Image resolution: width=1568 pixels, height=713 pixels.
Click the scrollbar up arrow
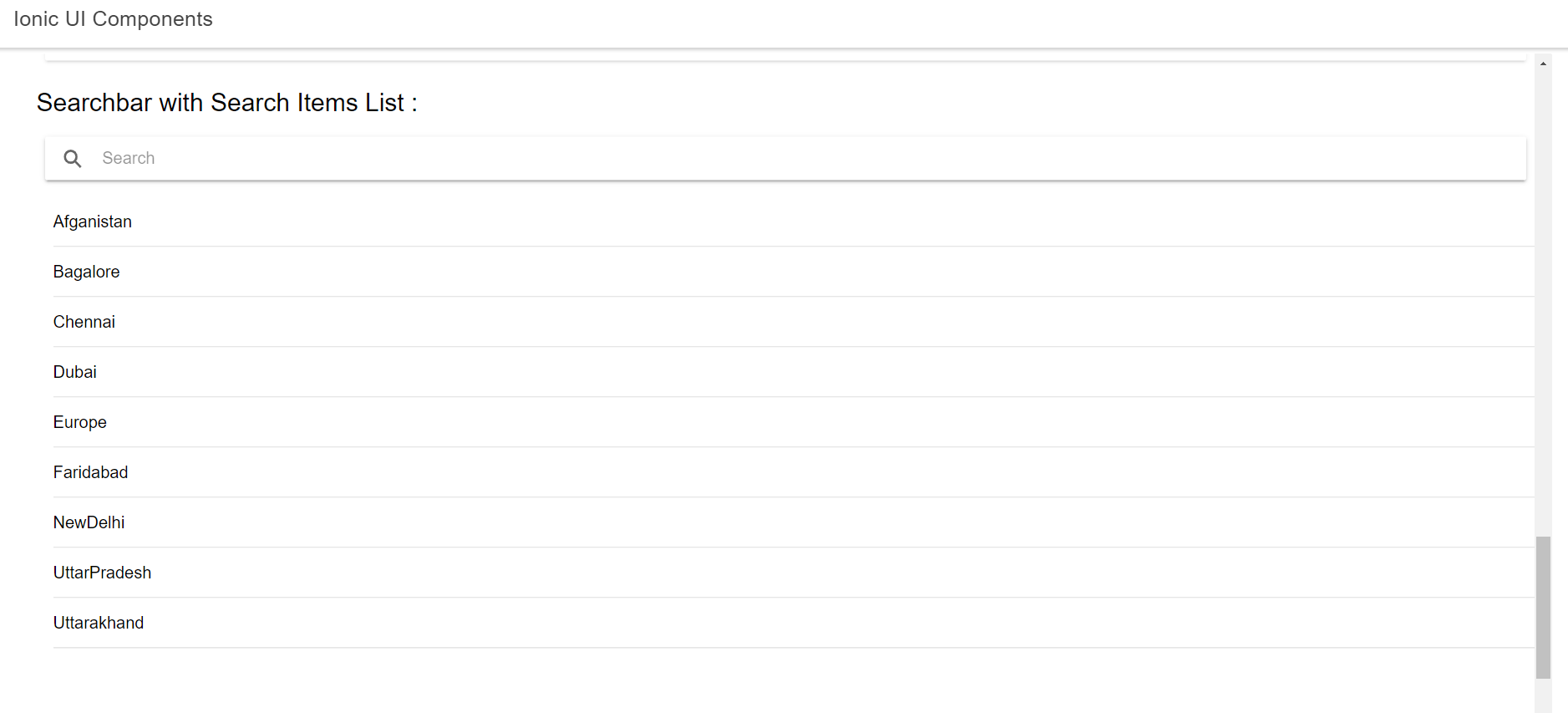click(1544, 60)
